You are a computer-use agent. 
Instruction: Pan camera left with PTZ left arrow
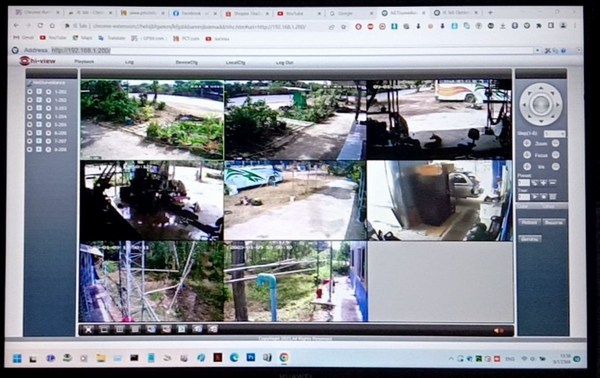525,104
